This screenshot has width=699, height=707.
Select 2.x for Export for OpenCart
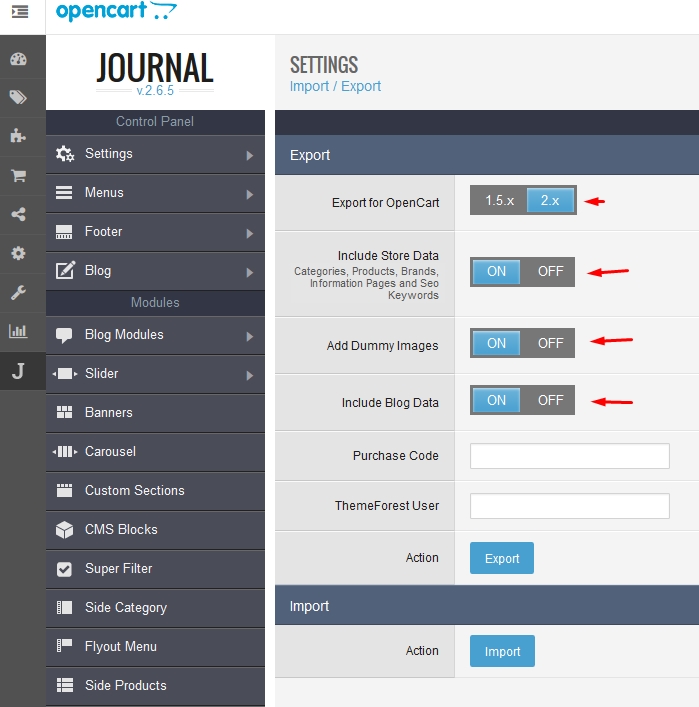click(551, 200)
